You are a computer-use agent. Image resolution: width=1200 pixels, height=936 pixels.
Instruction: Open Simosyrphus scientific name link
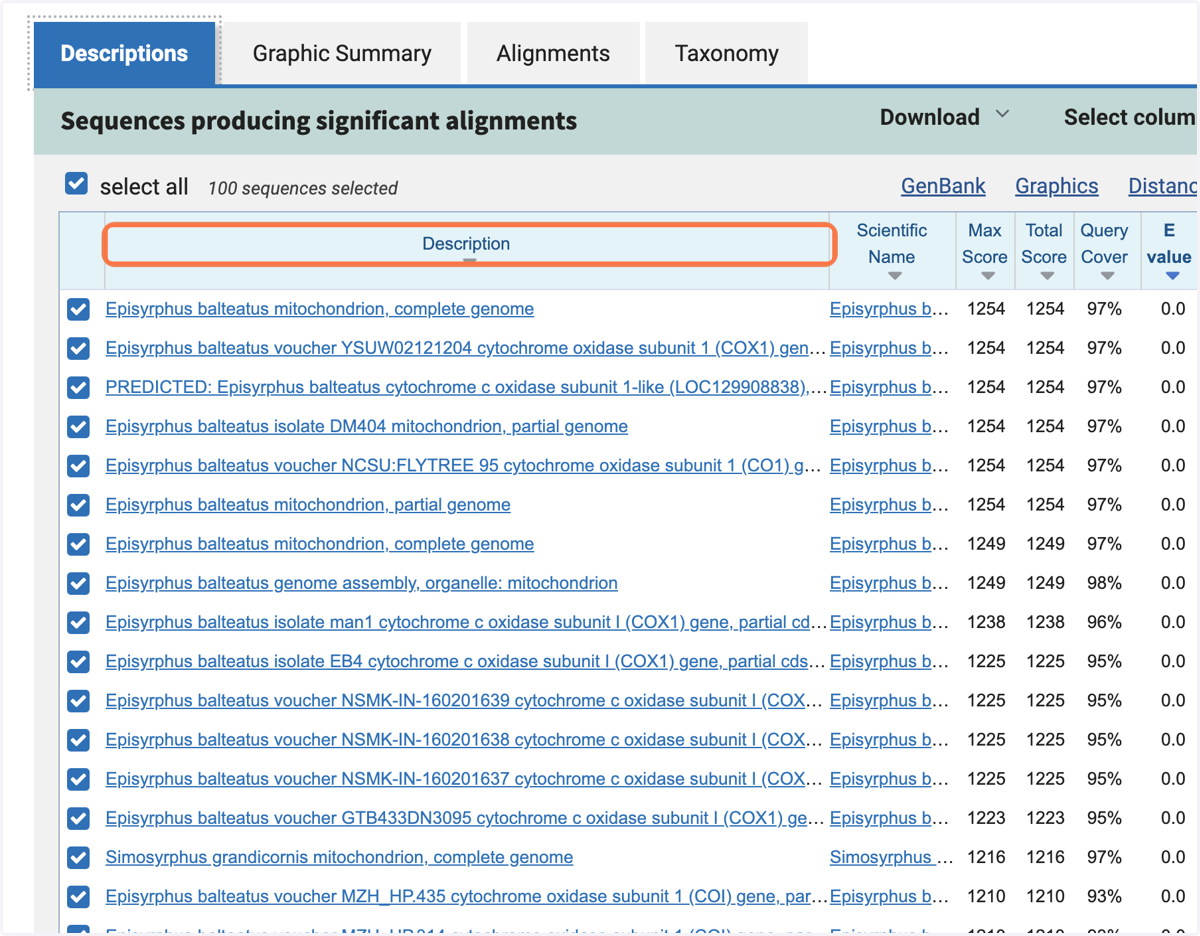pos(890,857)
